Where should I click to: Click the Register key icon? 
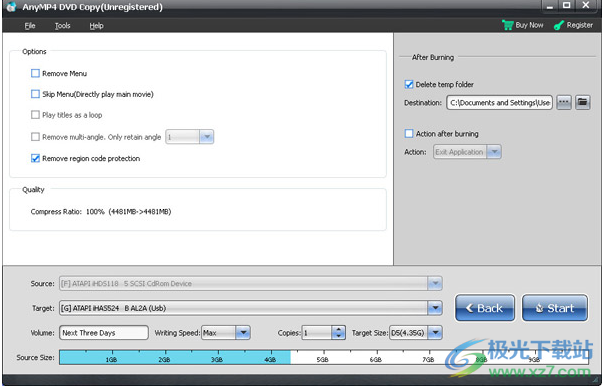pyautogui.click(x=559, y=25)
